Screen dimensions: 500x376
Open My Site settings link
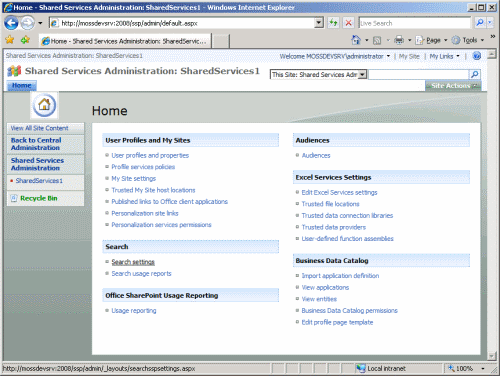pyautogui.click(x=134, y=178)
